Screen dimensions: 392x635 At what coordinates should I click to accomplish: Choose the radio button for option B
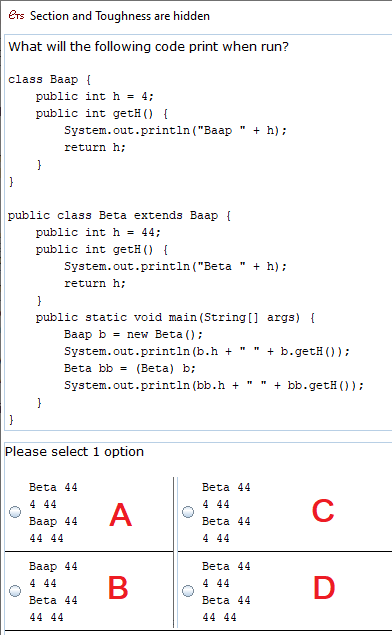tap(15, 591)
